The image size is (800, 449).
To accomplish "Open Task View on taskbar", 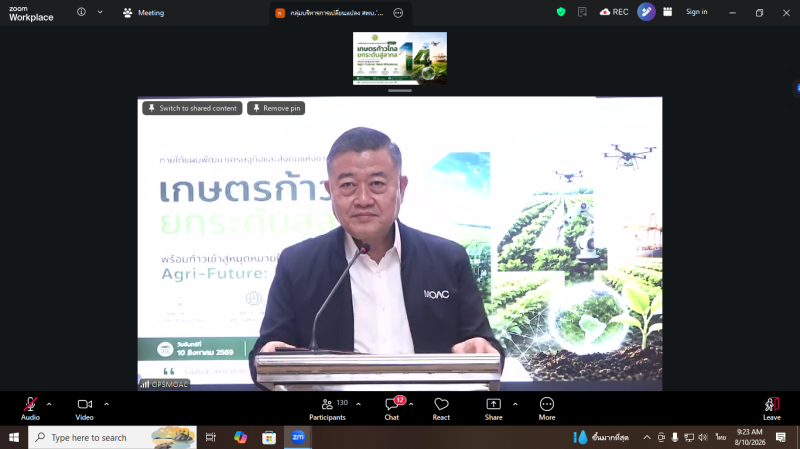I will click(x=211, y=437).
